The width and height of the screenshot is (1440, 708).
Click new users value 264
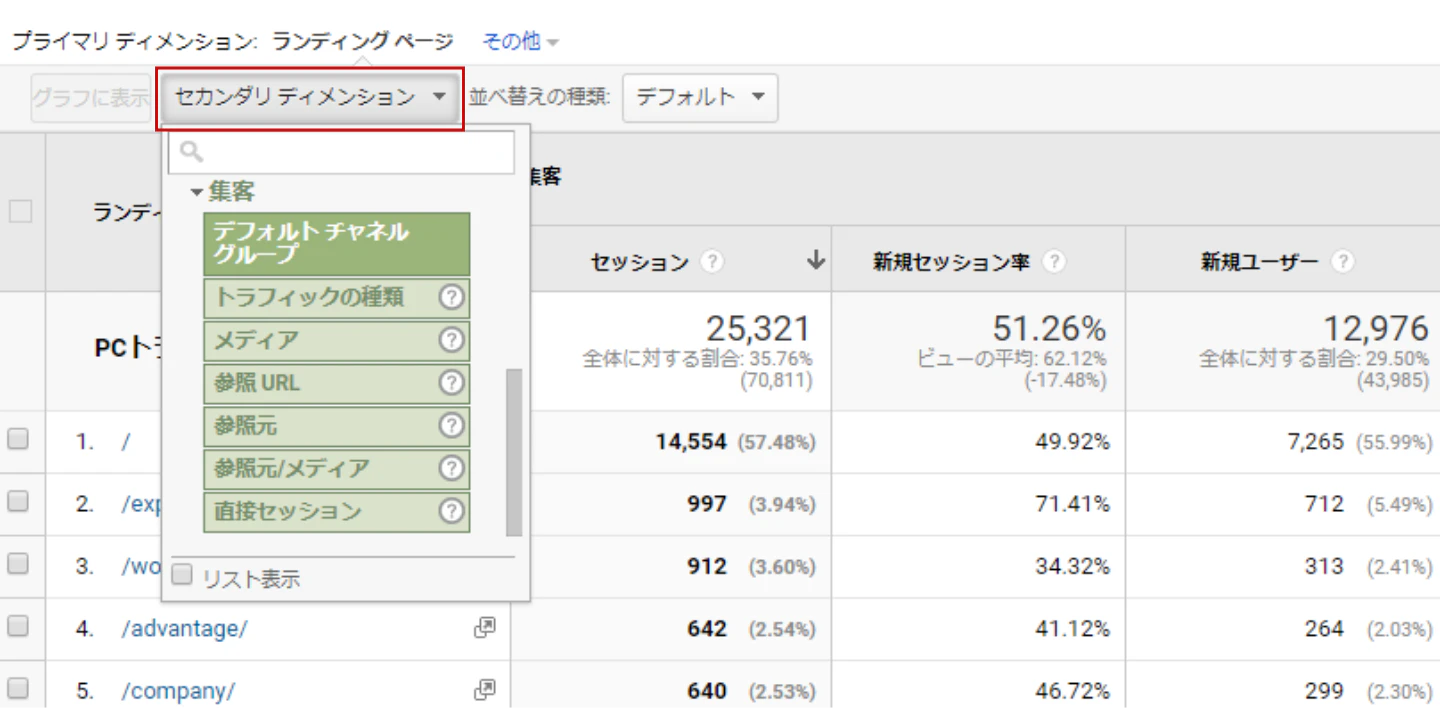(1324, 629)
